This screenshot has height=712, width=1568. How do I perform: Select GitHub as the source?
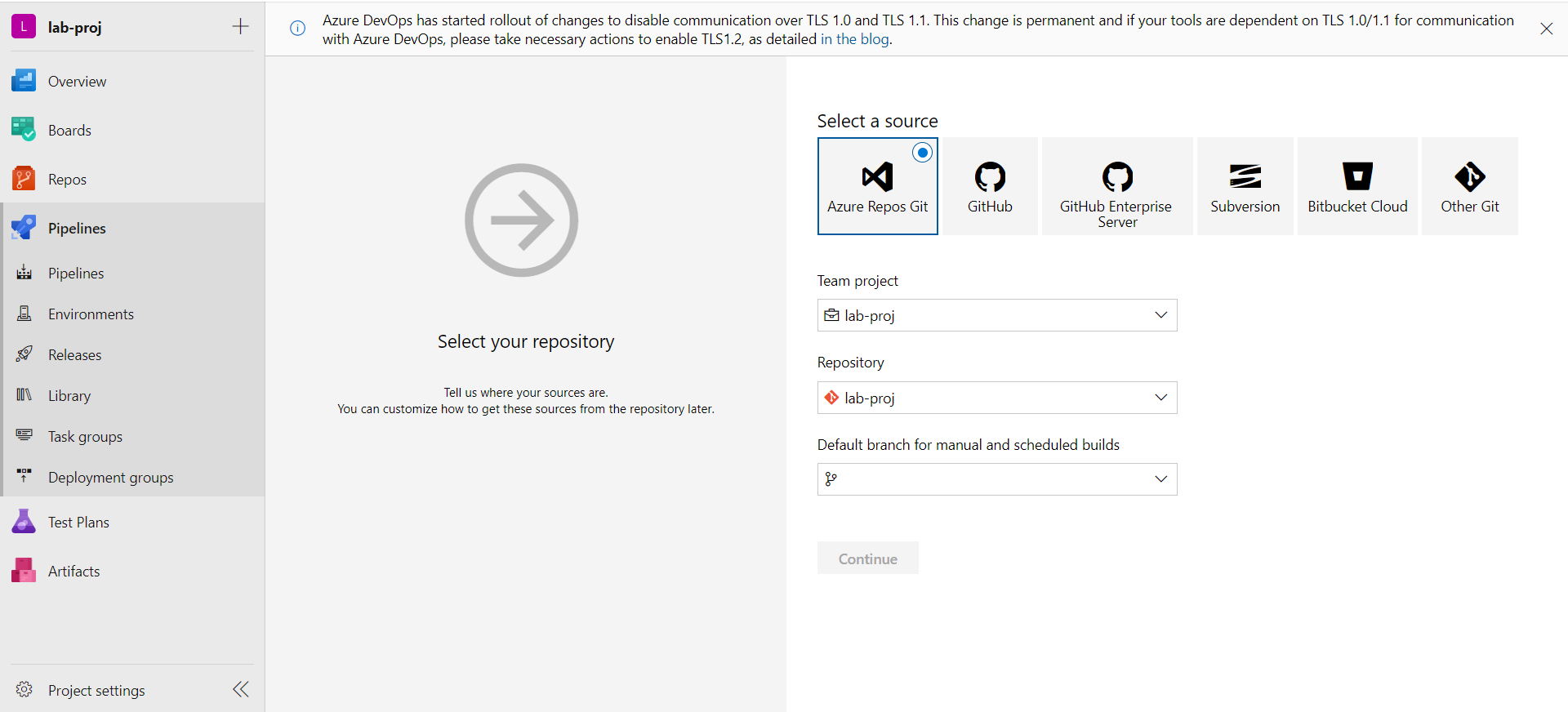tap(990, 186)
